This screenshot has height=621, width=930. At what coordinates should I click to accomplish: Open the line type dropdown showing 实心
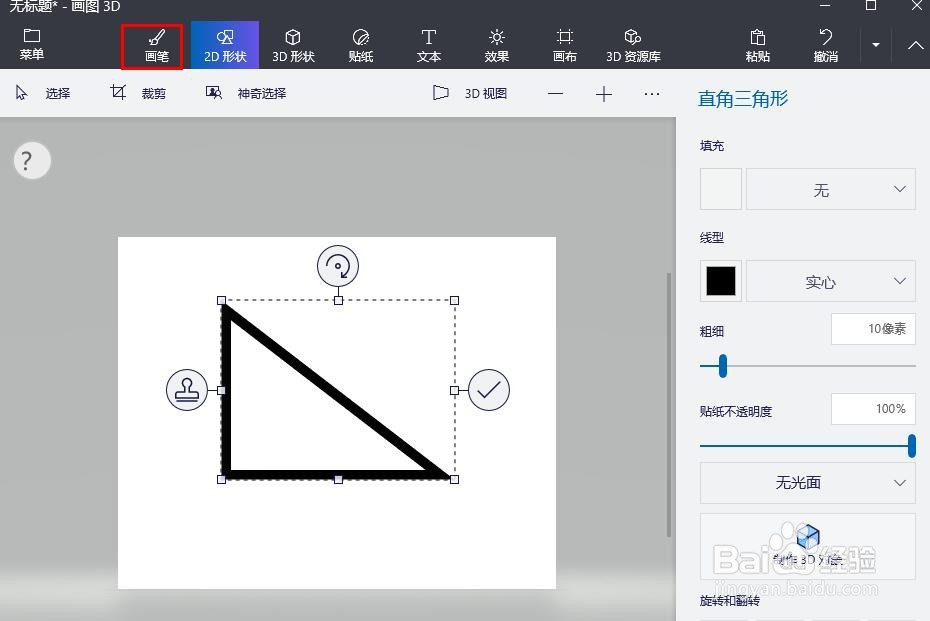tap(831, 281)
